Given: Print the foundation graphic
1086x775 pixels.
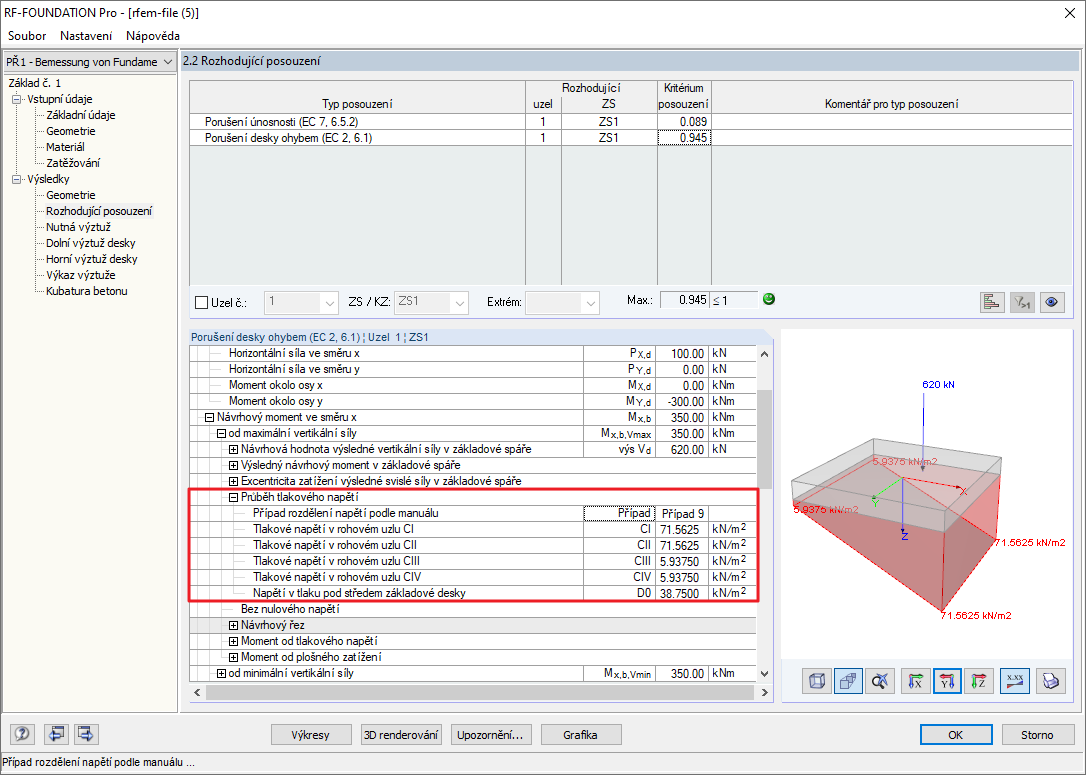Looking at the screenshot, I should [x=1051, y=682].
